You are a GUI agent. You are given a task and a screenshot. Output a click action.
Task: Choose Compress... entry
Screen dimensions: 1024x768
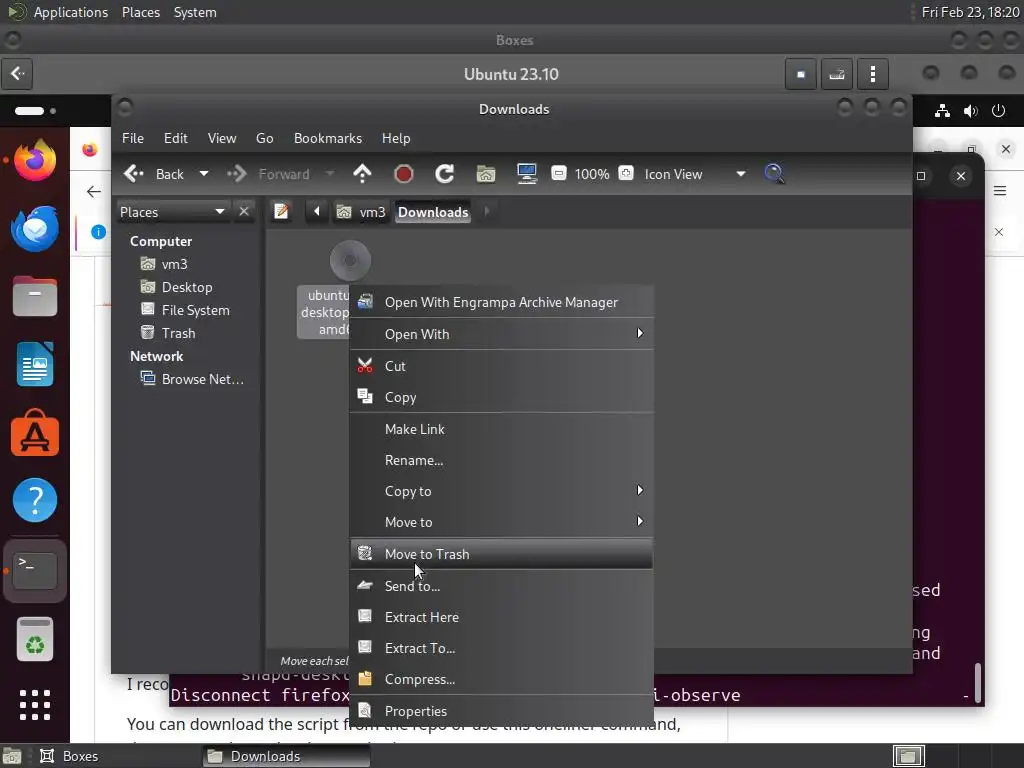pyautogui.click(x=502, y=679)
